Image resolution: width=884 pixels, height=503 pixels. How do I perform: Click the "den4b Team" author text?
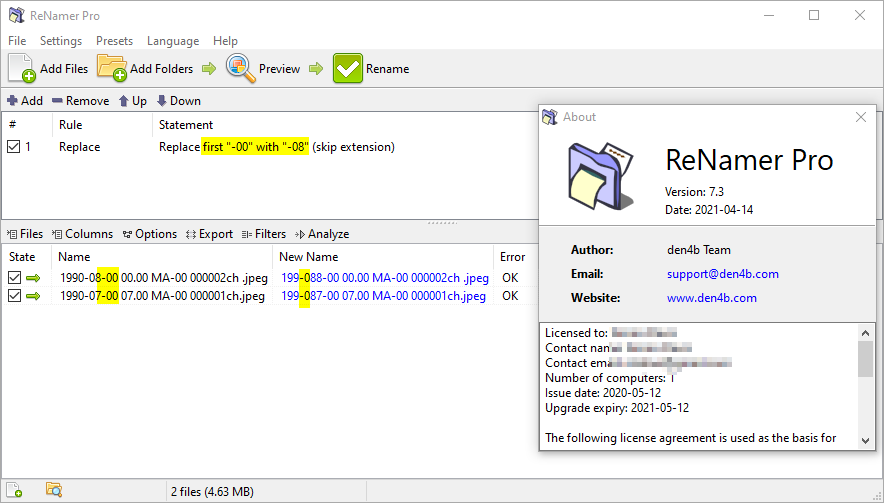(x=699, y=250)
